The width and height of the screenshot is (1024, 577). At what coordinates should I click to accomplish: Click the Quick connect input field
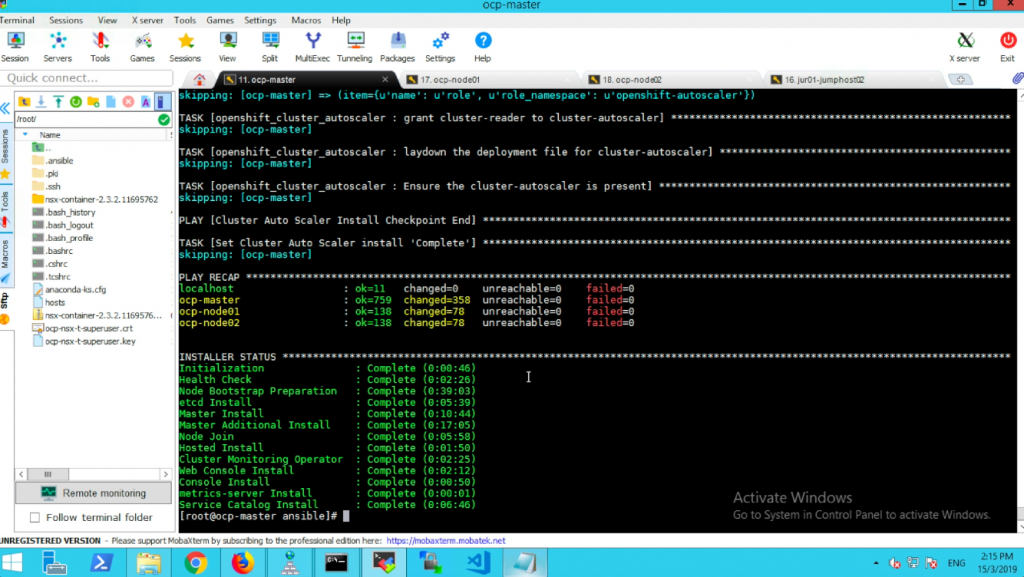coord(87,78)
